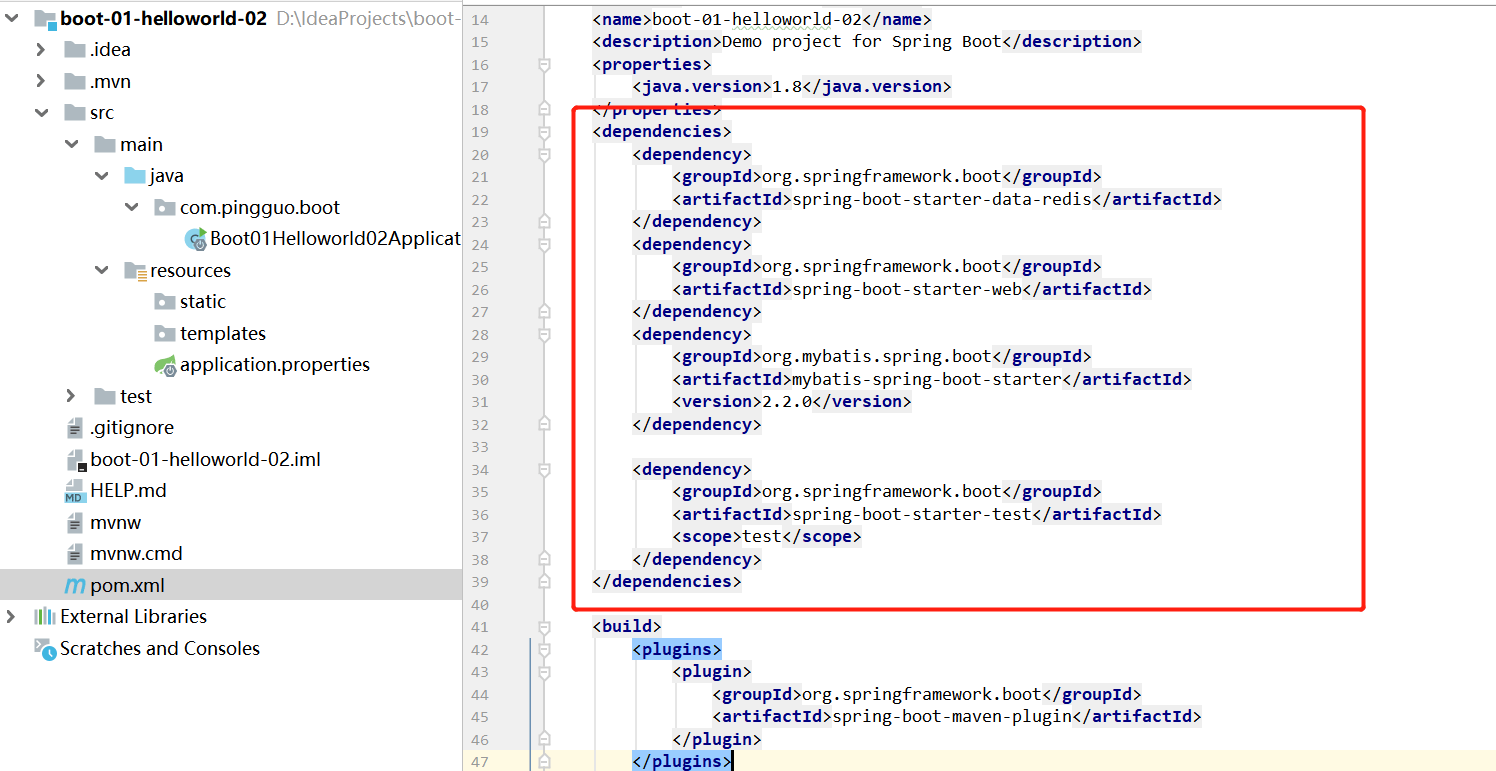
Task: Click the highlighted closing plugins tag
Action: point(682,761)
